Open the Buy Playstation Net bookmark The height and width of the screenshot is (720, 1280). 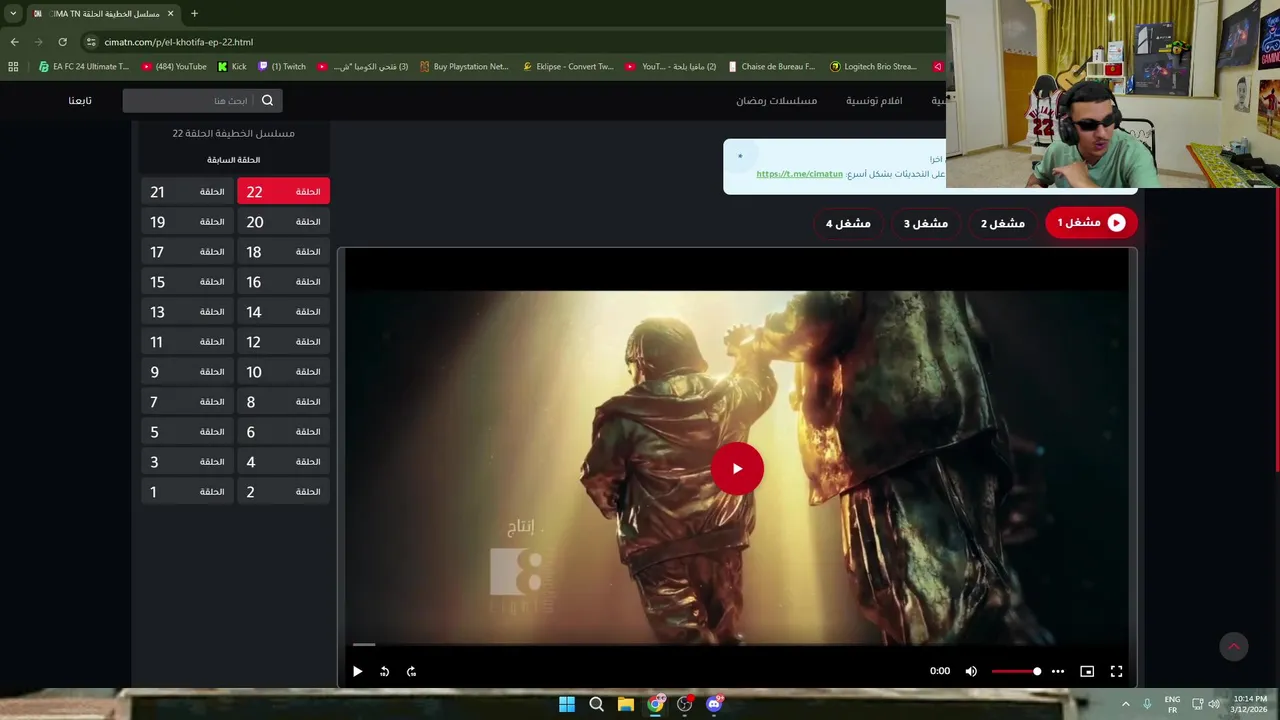click(x=464, y=67)
